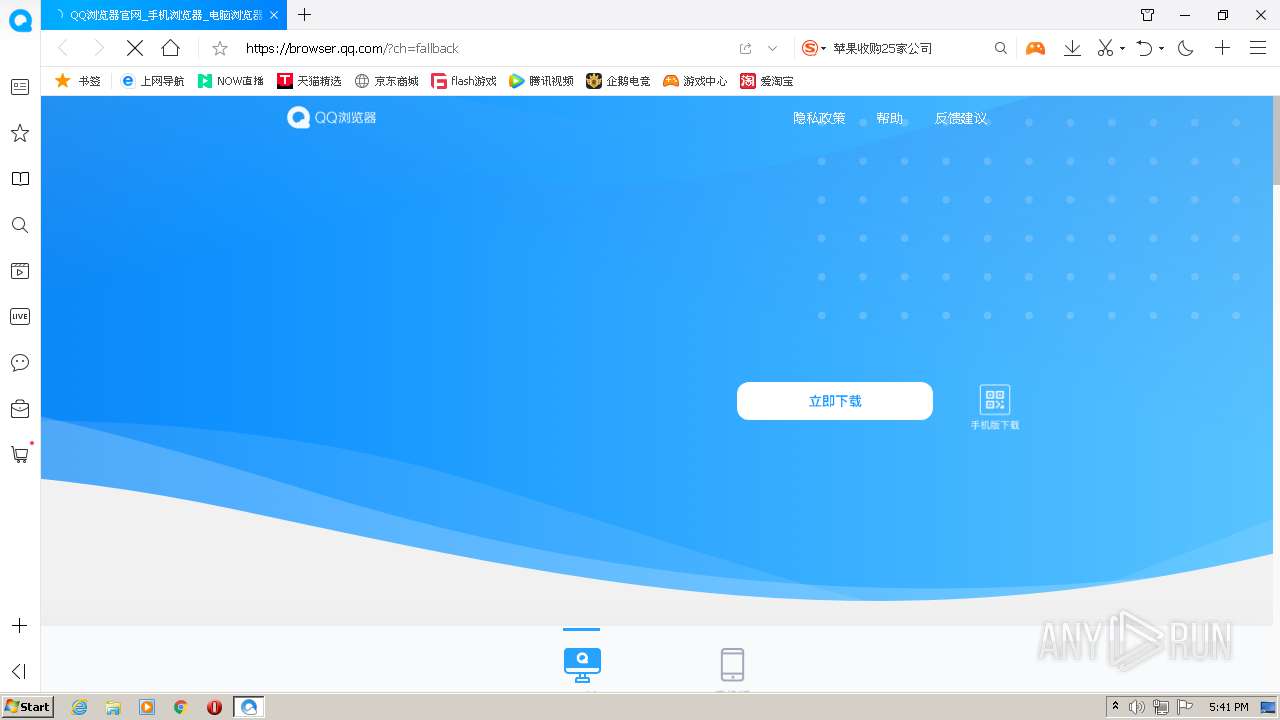This screenshot has height=720, width=1280.
Task: Open the LIVE sidebar icon
Action: [20, 317]
